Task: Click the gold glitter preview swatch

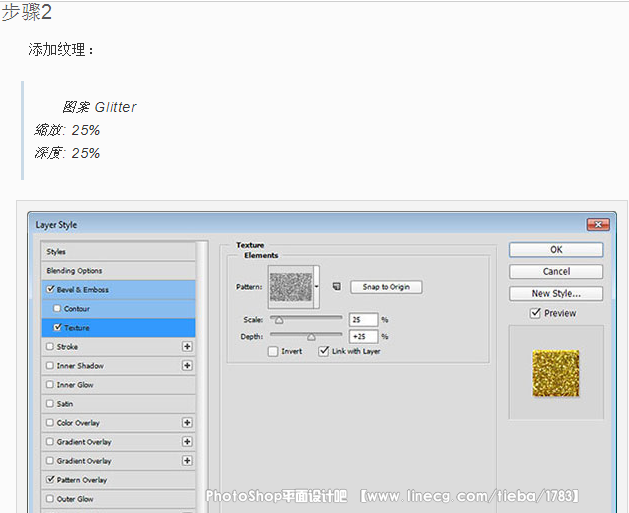Action: coord(556,373)
